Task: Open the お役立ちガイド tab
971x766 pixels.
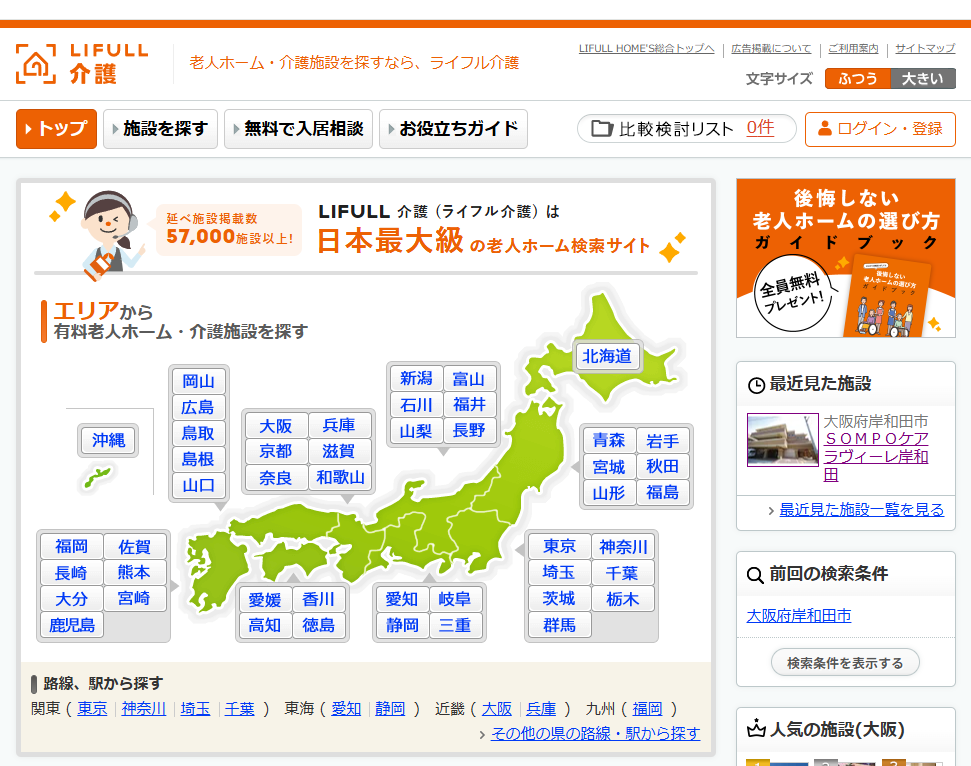Action: (x=453, y=129)
